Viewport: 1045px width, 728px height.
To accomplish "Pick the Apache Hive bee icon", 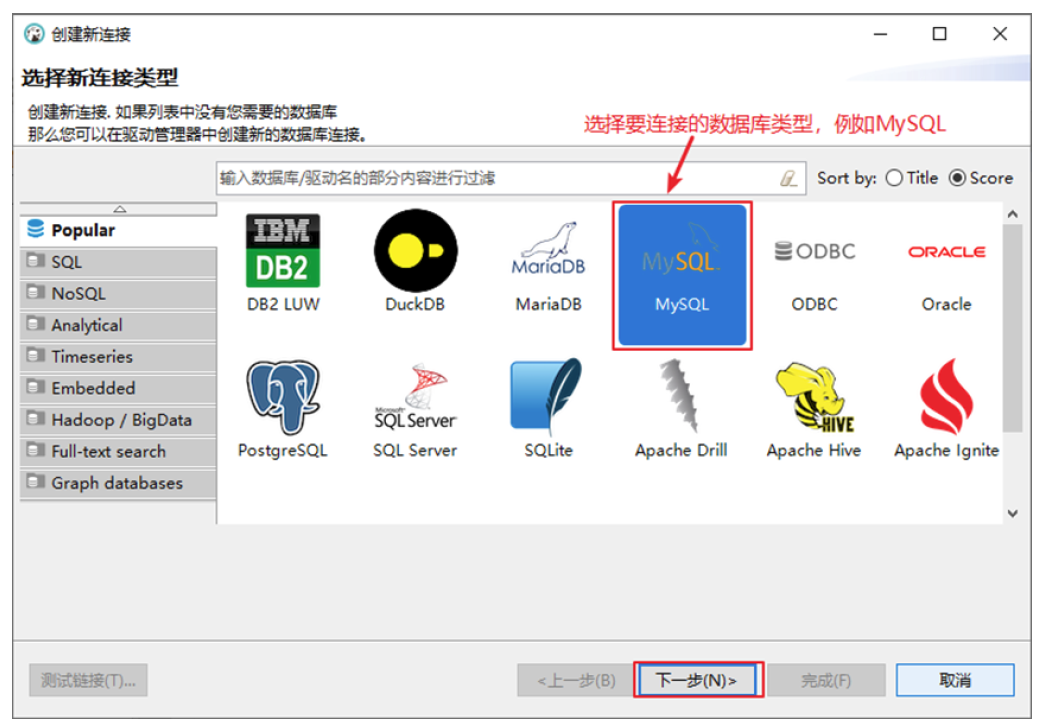I will [x=814, y=397].
